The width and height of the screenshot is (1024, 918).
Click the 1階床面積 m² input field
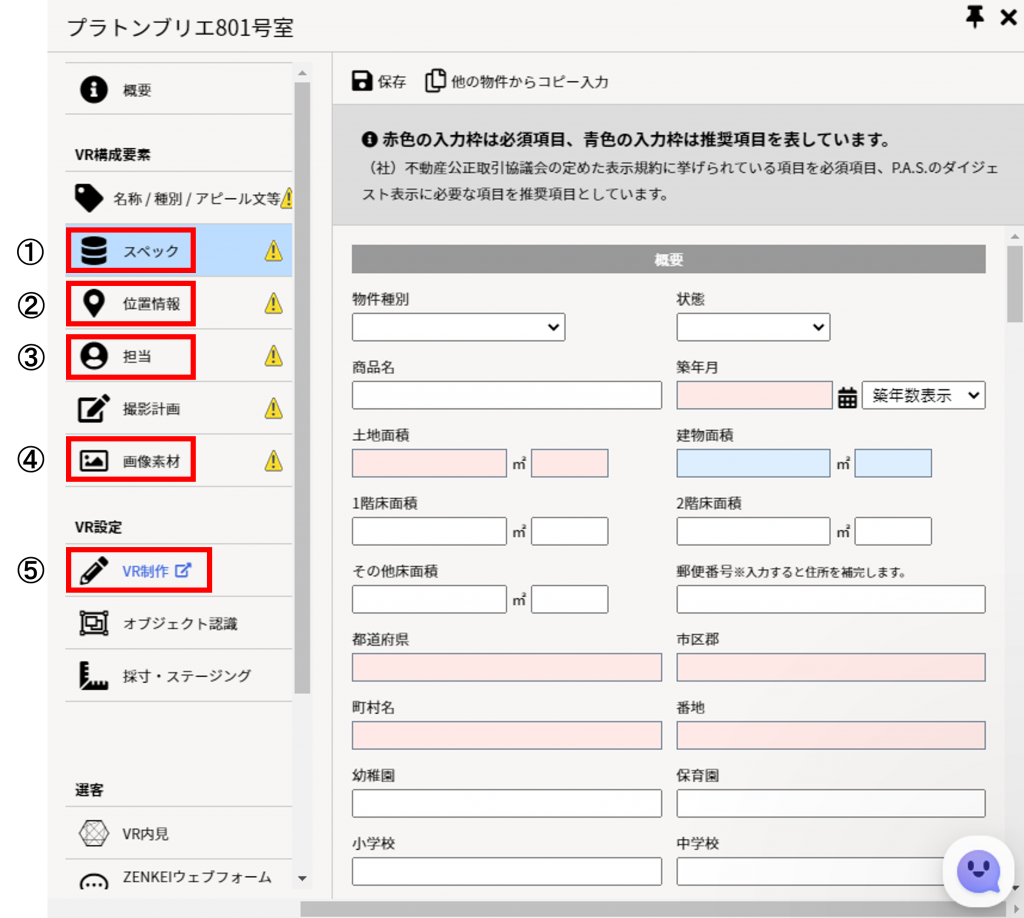[429, 531]
